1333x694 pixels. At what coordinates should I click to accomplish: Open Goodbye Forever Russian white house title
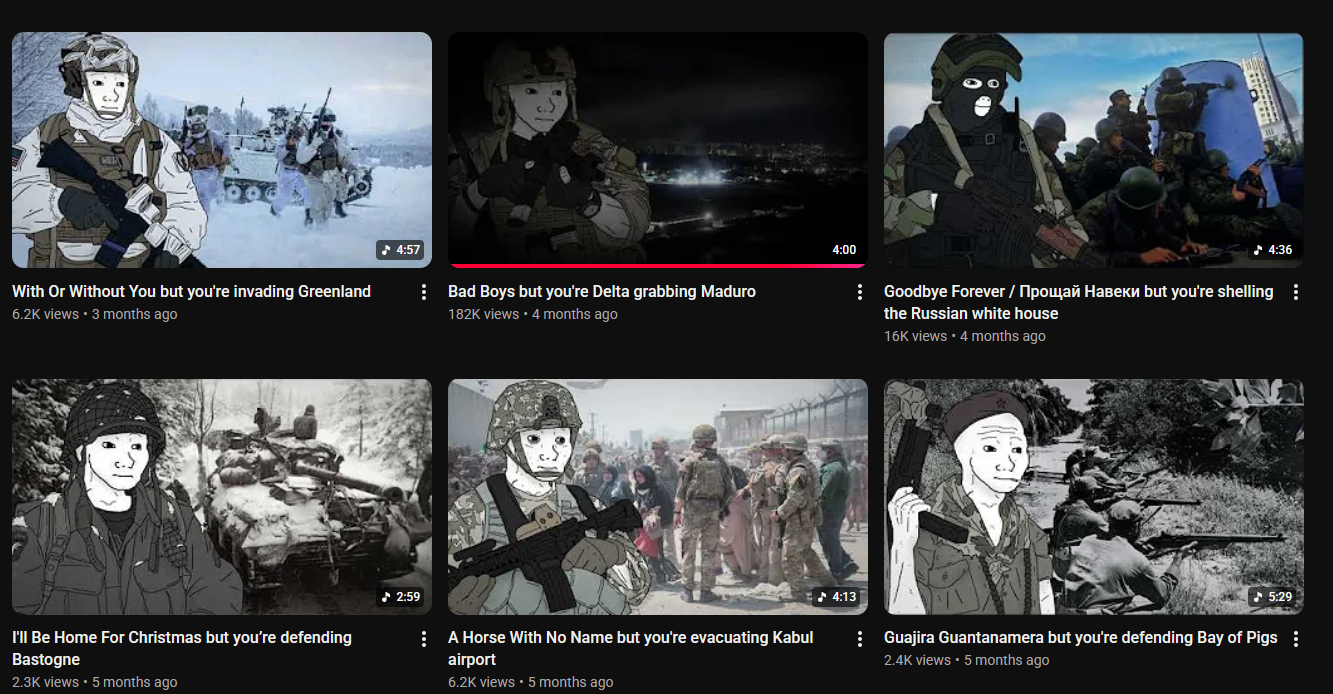pyautogui.click(x=1079, y=302)
